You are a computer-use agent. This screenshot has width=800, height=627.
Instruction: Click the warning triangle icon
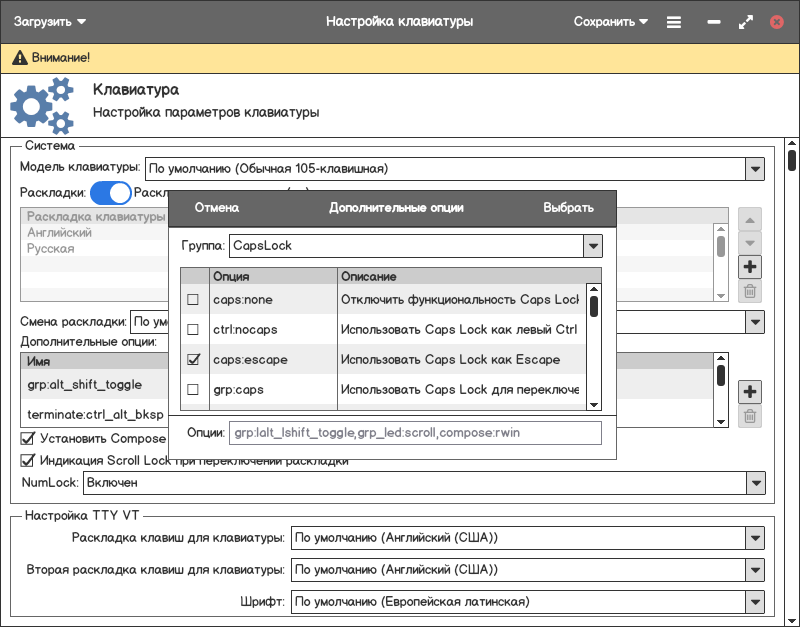pyautogui.click(x=19, y=59)
